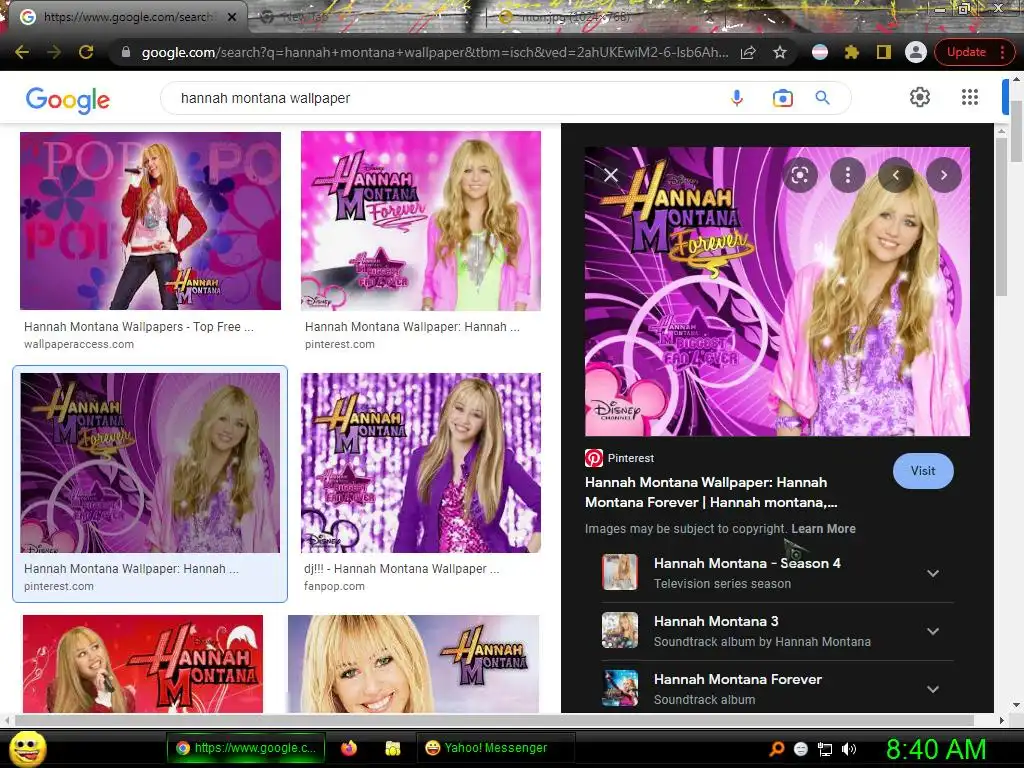Open the pink Hannah Montana Forever pinterest result

421,221
